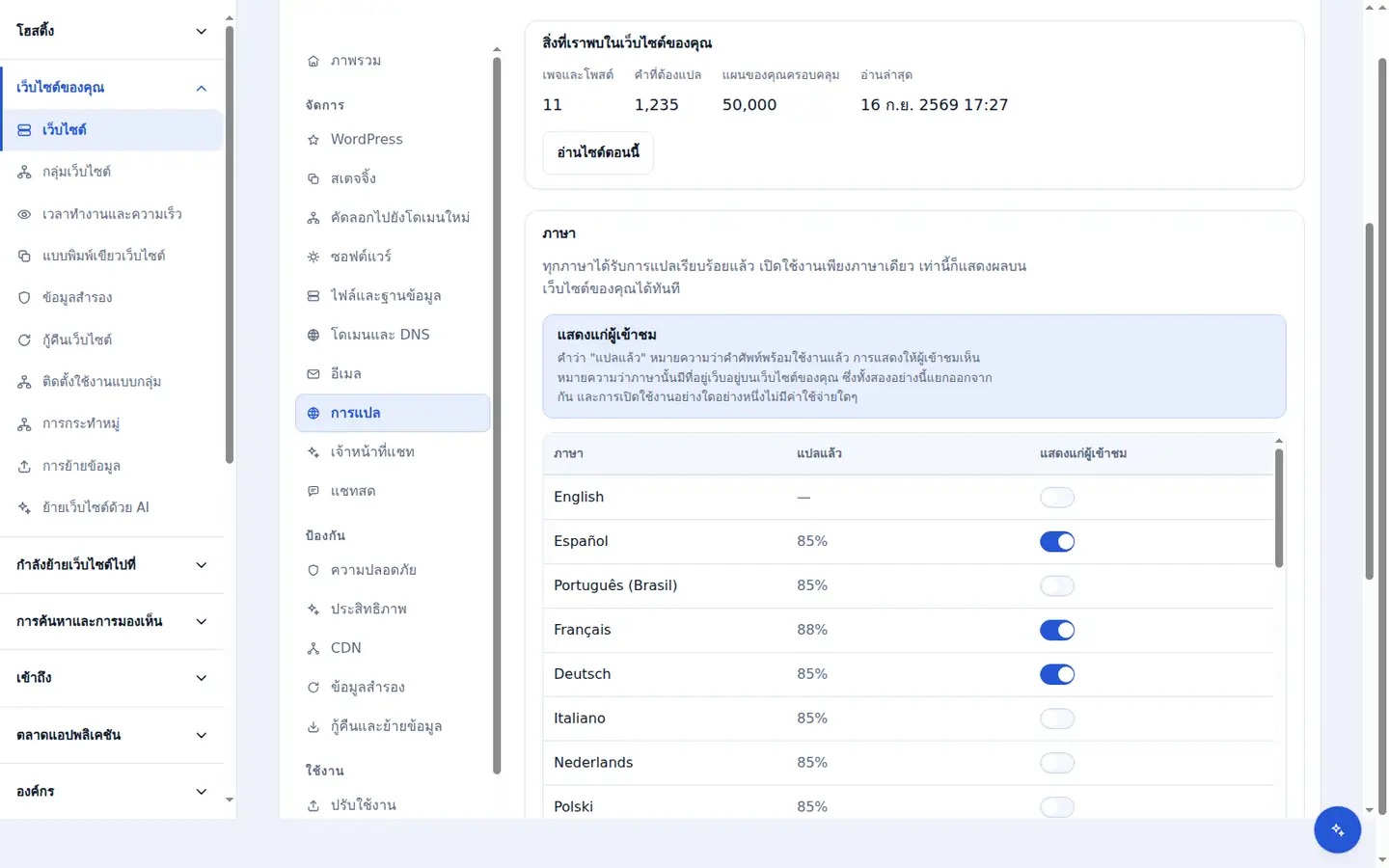This screenshot has width=1389, height=868.
Task: Click the upload icon beside การย้ายข้อมูล
Action: click(24, 466)
